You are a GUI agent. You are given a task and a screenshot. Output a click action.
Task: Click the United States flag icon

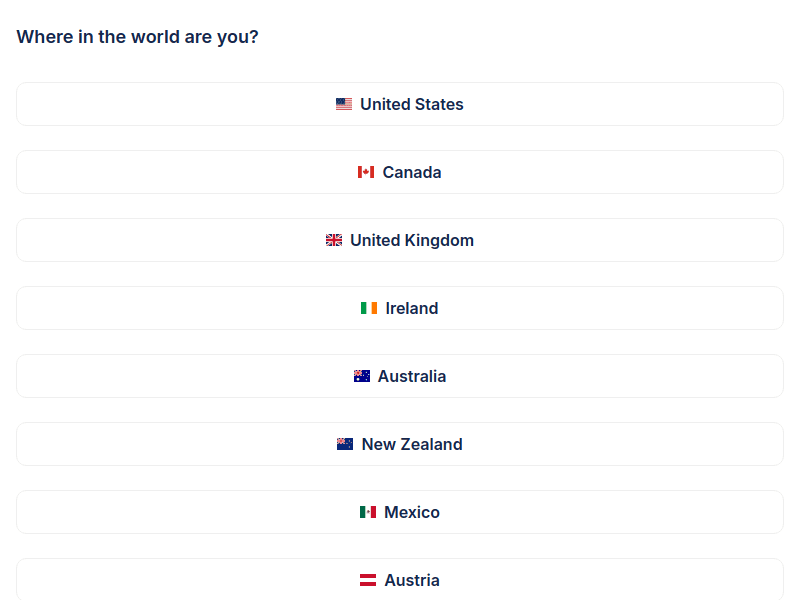[x=344, y=104]
